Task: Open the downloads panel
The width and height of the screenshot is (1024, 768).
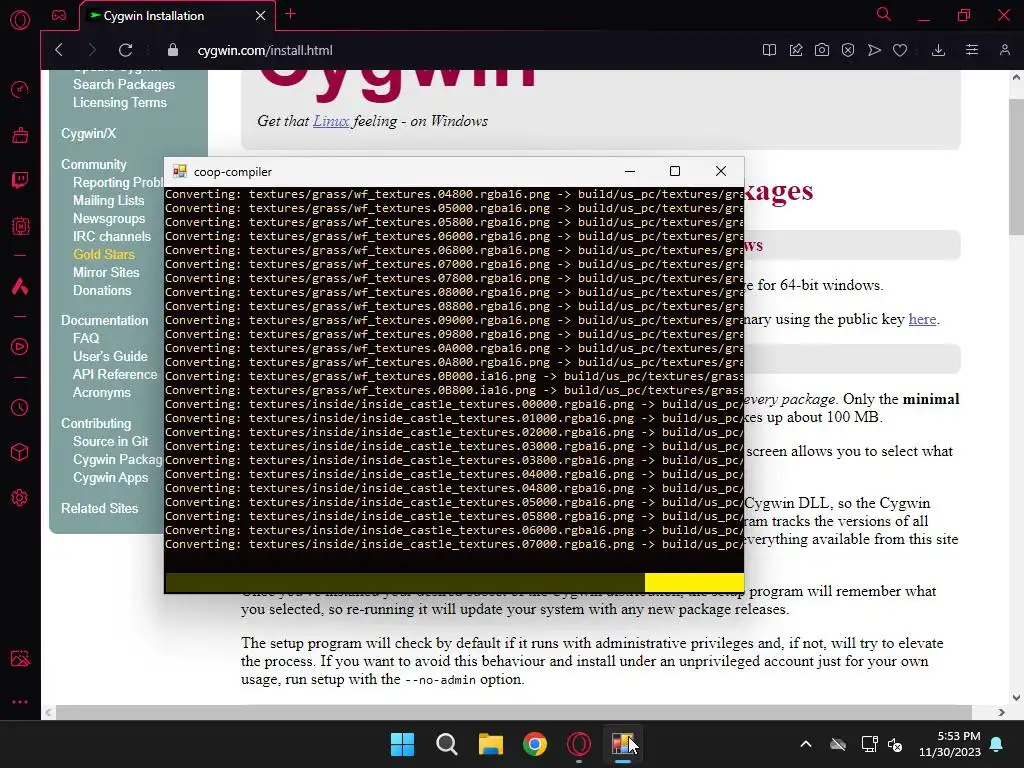Action: click(x=938, y=50)
